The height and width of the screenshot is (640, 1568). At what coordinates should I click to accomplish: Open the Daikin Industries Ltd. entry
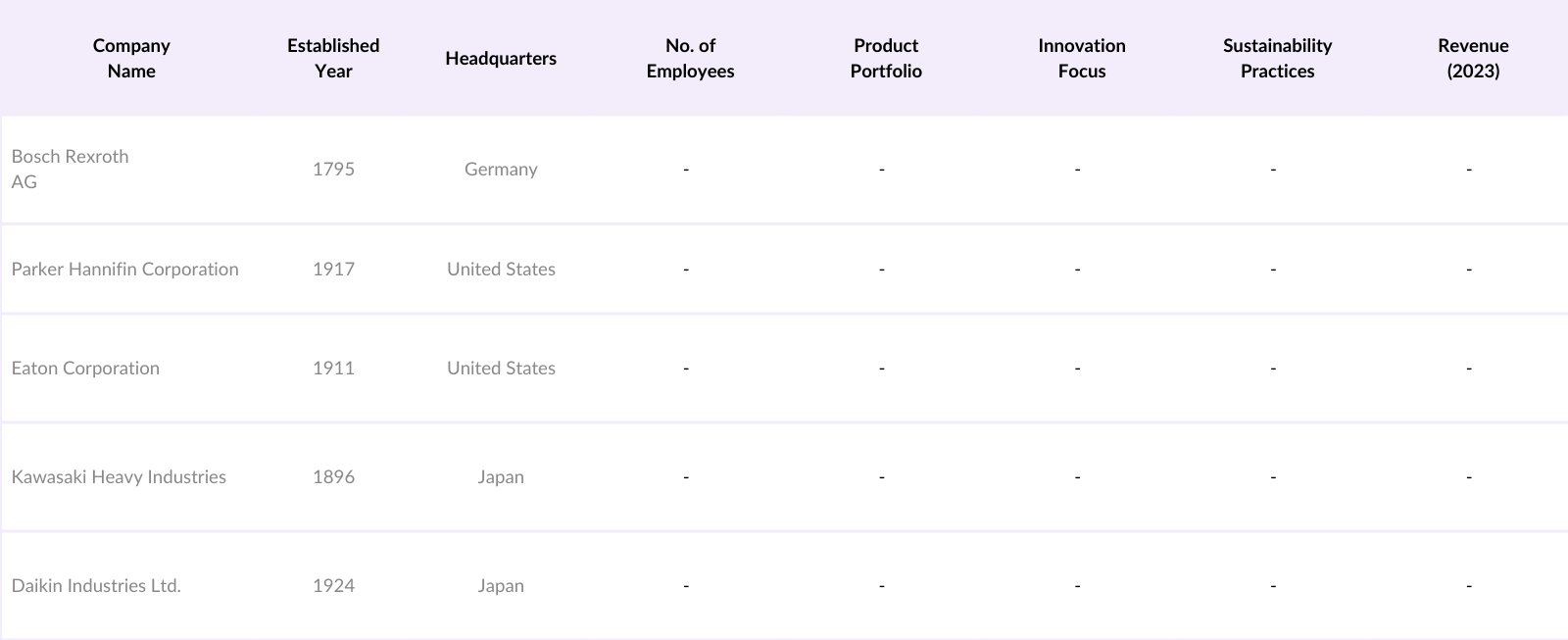coord(96,586)
